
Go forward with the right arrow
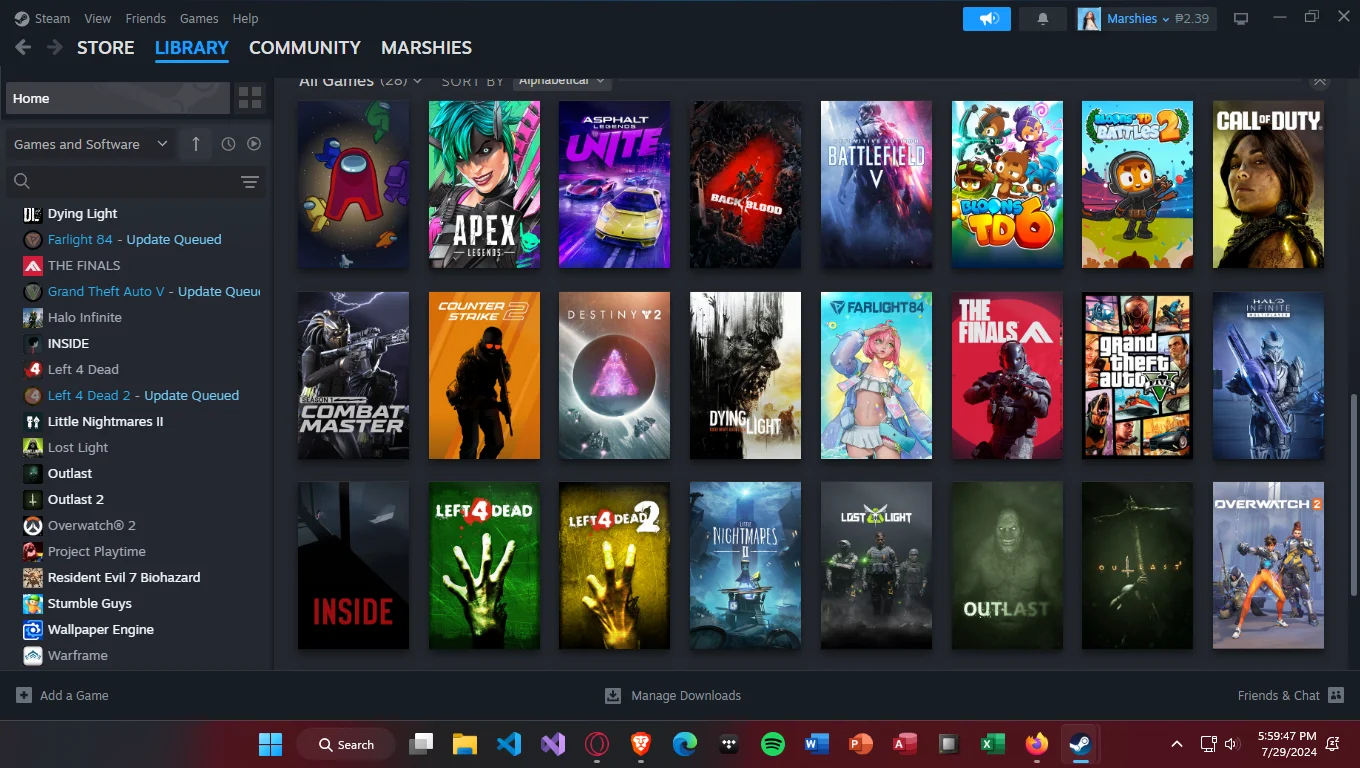55,47
